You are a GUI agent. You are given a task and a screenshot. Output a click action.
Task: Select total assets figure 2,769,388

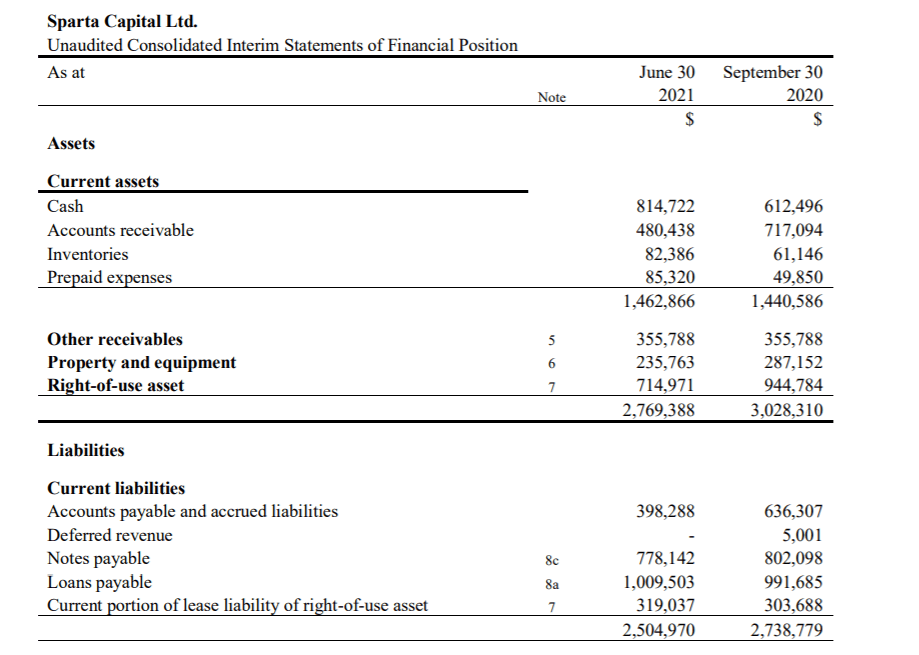coord(659,410)
